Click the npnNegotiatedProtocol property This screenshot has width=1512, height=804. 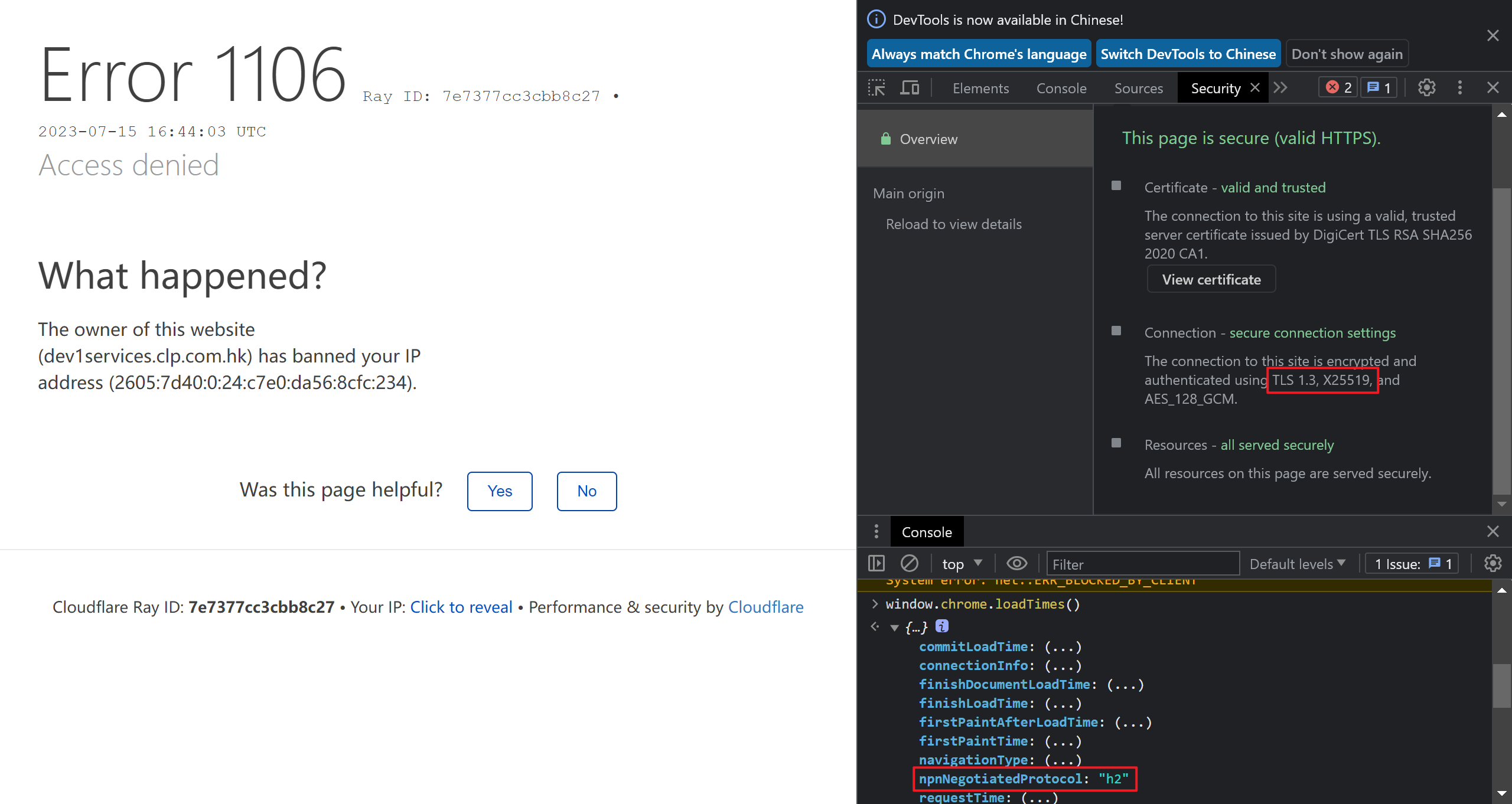pyautogui.click(x=1024, y=779)
